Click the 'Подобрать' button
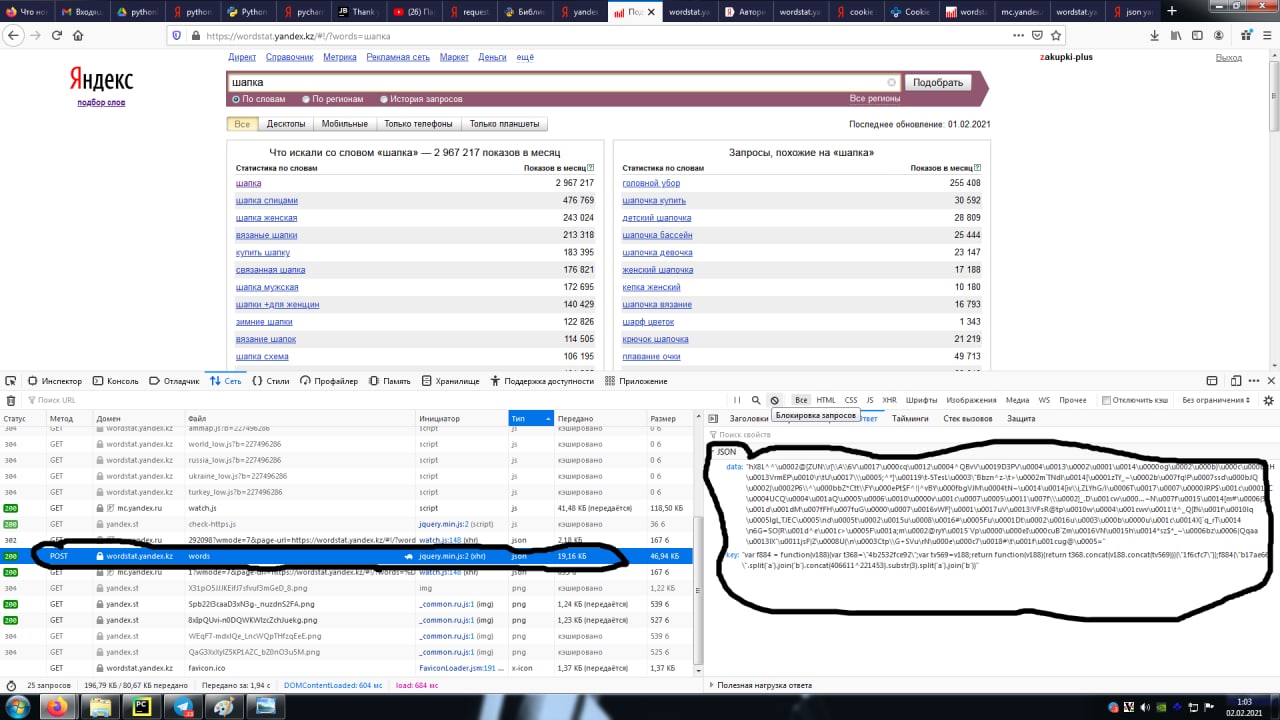This screenshot has height=720, width=1280. 938,83
